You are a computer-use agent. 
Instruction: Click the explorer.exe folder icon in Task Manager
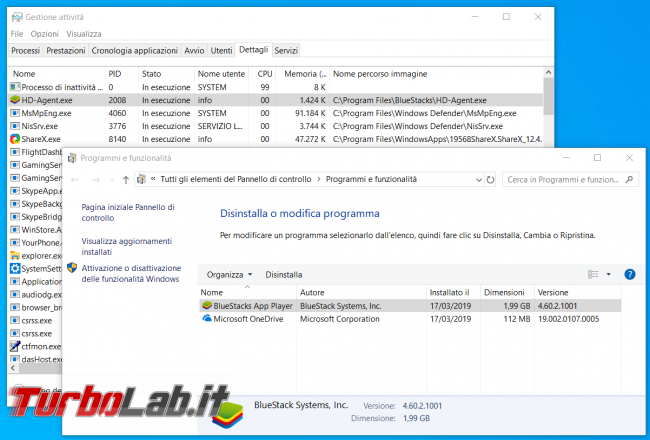(x=15, y=255)
